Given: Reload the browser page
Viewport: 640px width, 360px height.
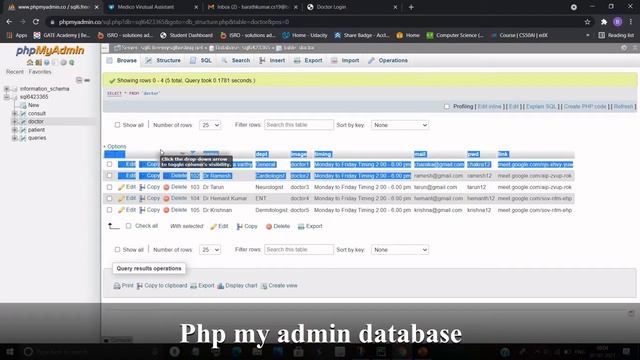Looking at the screenshot, I should [x=36, y=22].
